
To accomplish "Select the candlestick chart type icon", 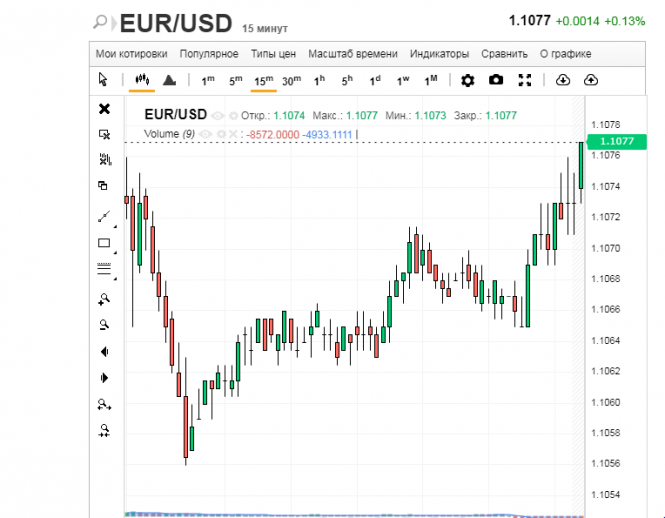I will [x=140, y=80].
